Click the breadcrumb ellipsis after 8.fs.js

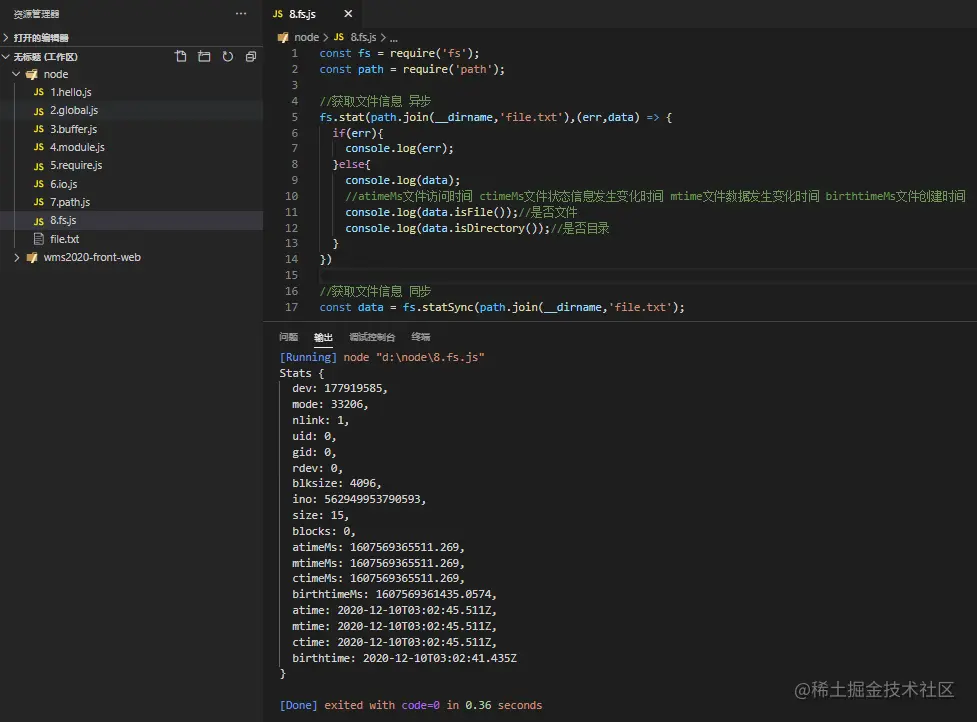[x=394, y=37]
